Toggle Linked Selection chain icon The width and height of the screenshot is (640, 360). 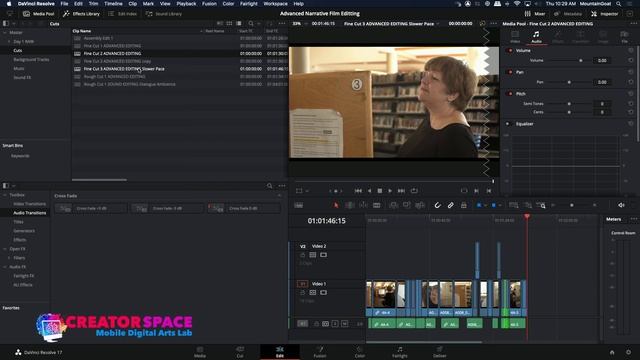pyautogui.click(x=451, y=205)
